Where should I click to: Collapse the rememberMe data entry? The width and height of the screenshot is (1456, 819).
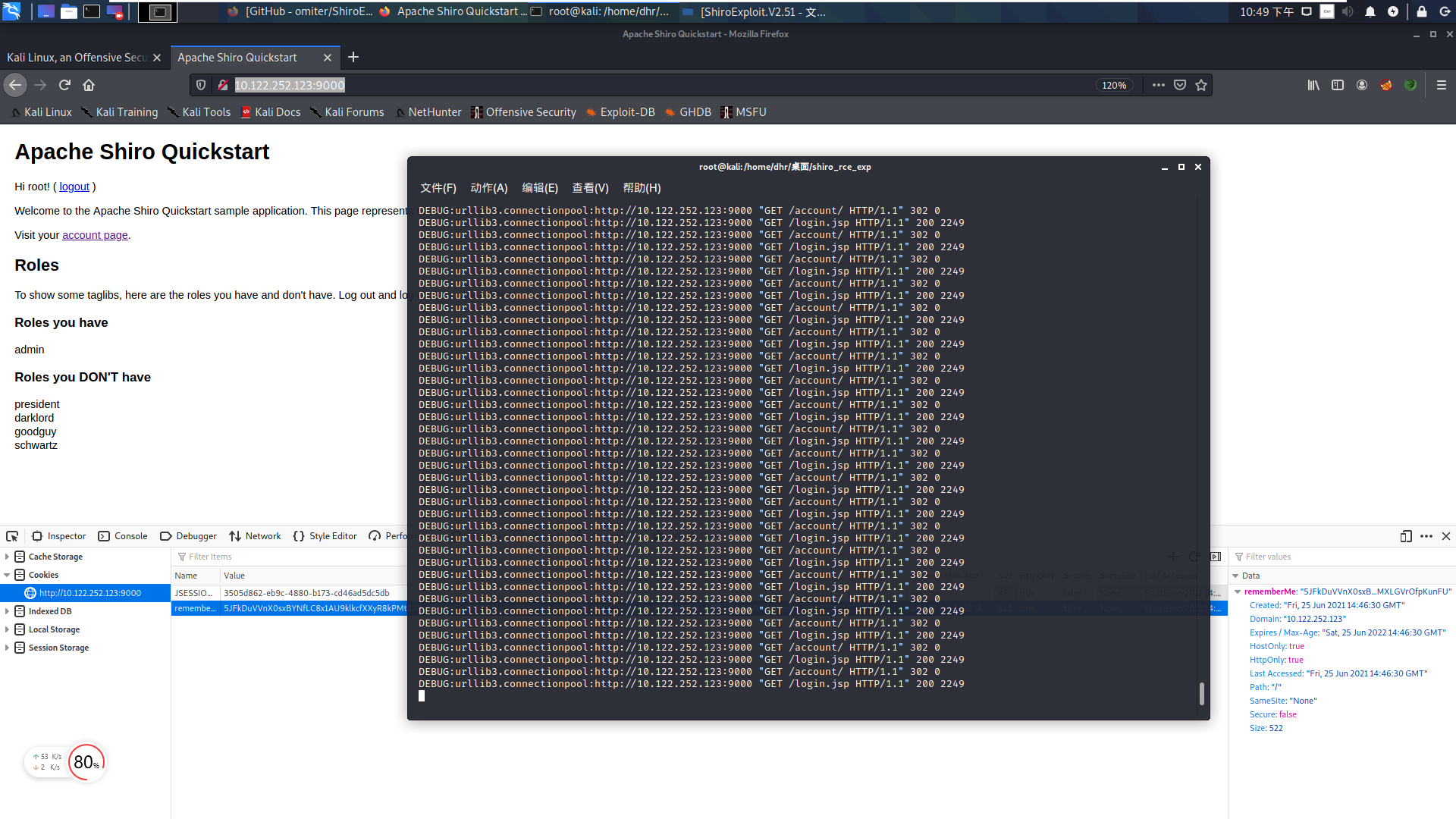pos(1238,591)
